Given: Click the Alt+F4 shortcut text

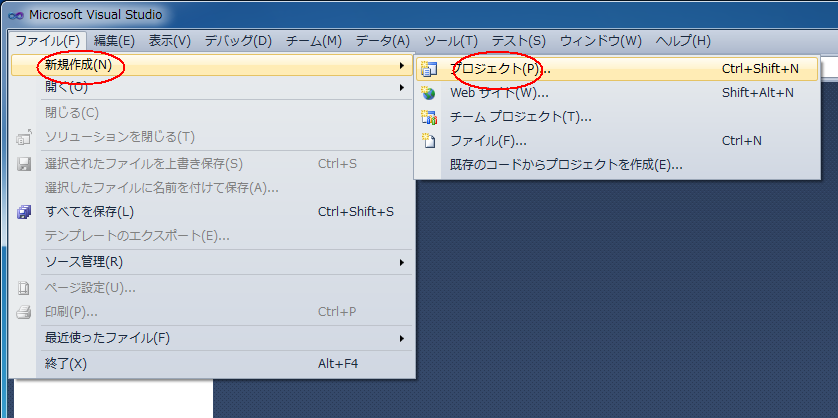Looking at the screenshot, I should tap(338, 363).
